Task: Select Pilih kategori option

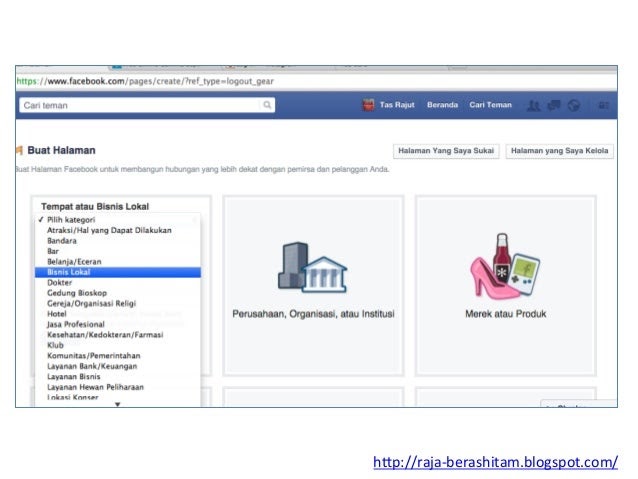Action: [118, 220]
